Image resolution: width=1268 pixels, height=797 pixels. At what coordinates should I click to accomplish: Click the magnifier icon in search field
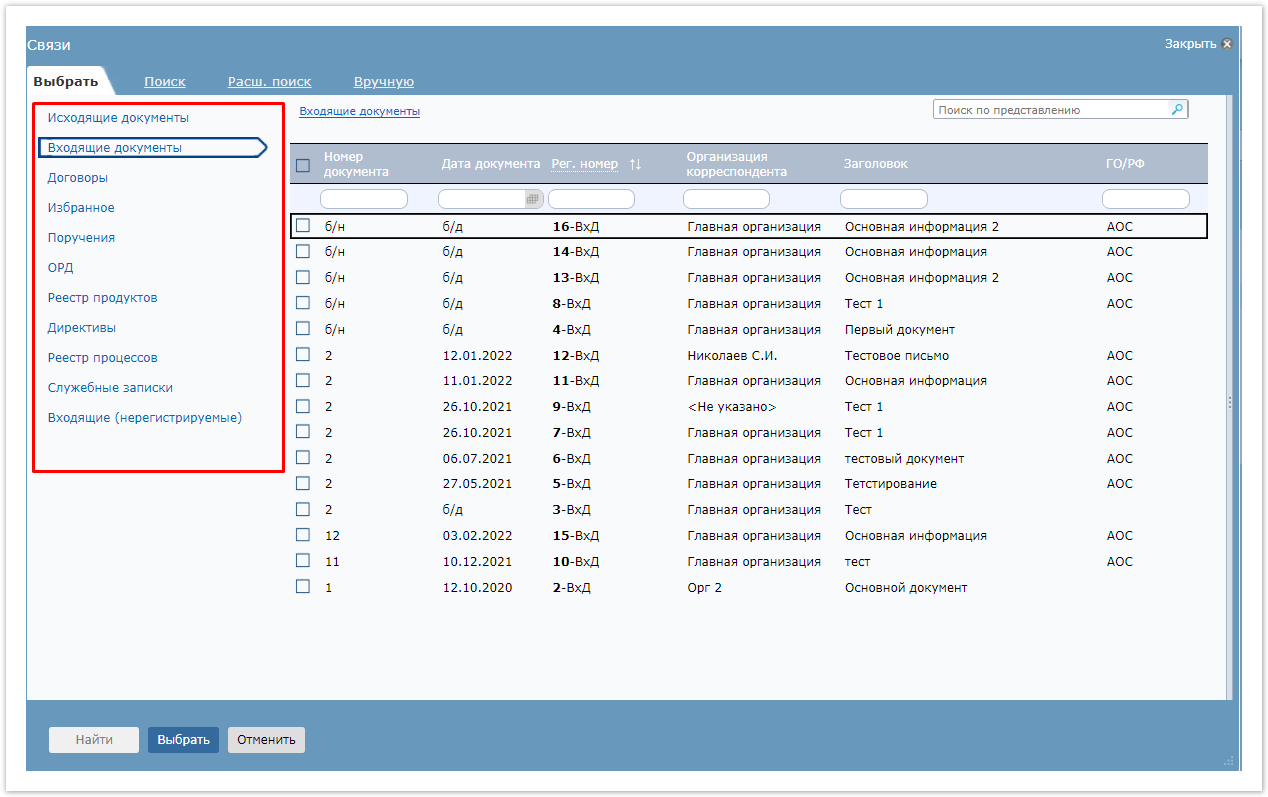click(x=1178, y=110)
